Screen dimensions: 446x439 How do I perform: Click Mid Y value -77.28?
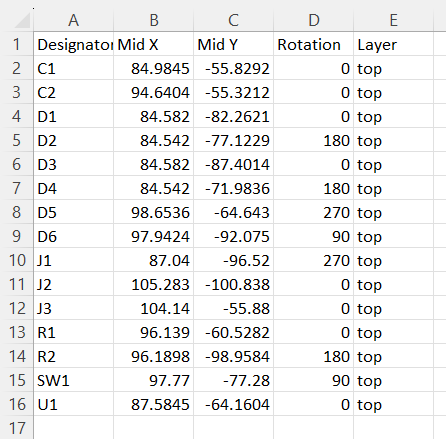(234, 380)
